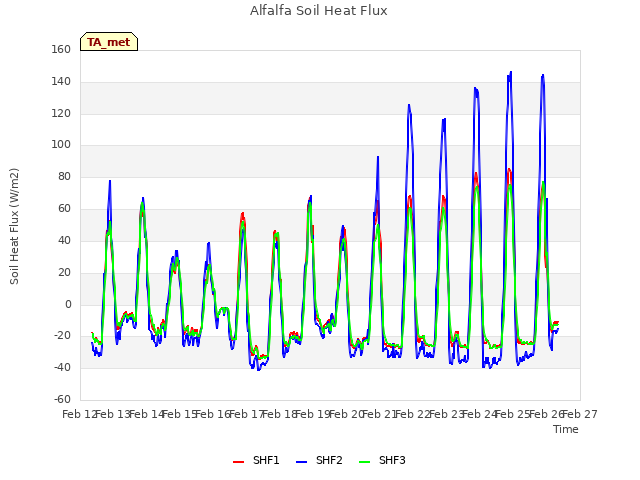Viewport: 640px width, 480px height.
Task: Click the -20 y-axis tick label
Action: (62, 336)
